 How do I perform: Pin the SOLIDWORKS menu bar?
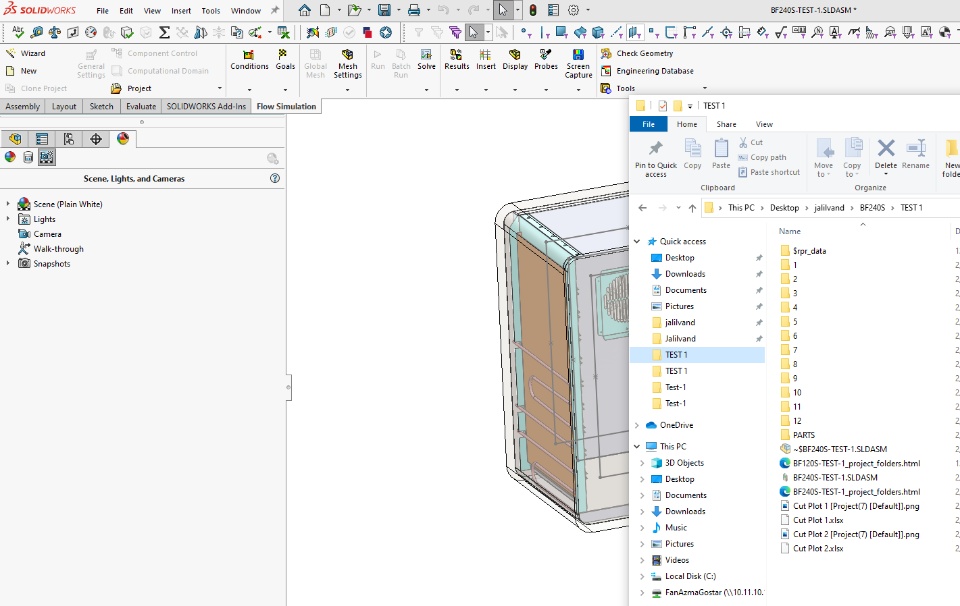275,10
